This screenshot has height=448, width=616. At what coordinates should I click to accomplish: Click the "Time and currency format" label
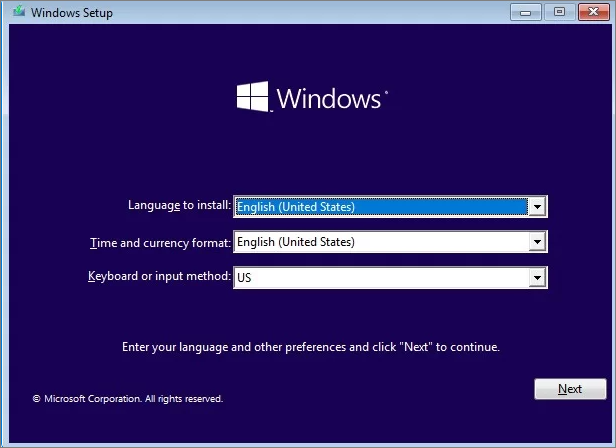160,242
